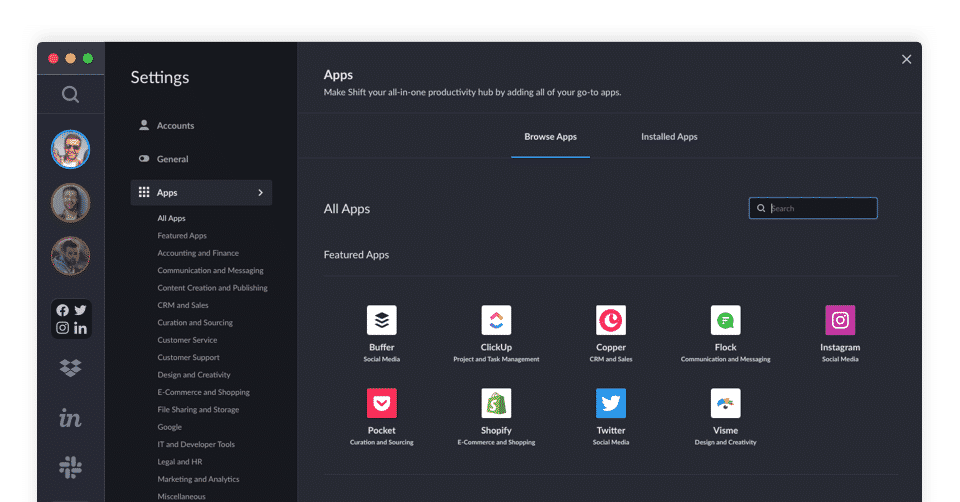Switch to the Browse Apps tab
This screenshot has width=960, height=502.
[550, 137]
